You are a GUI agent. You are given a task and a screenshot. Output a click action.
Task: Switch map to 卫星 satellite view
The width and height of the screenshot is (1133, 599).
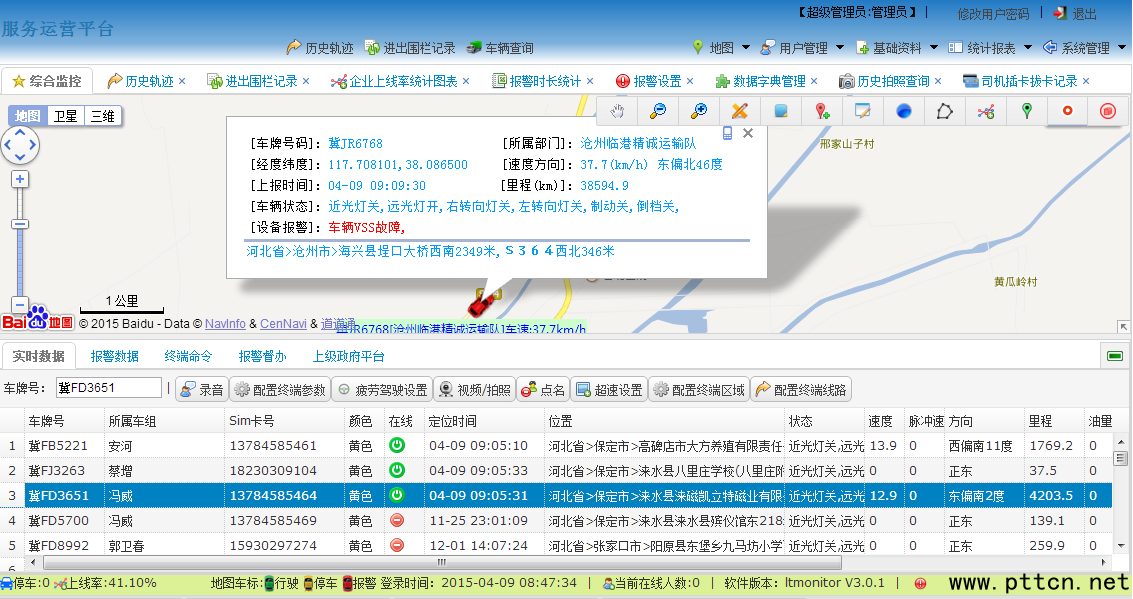65,116
